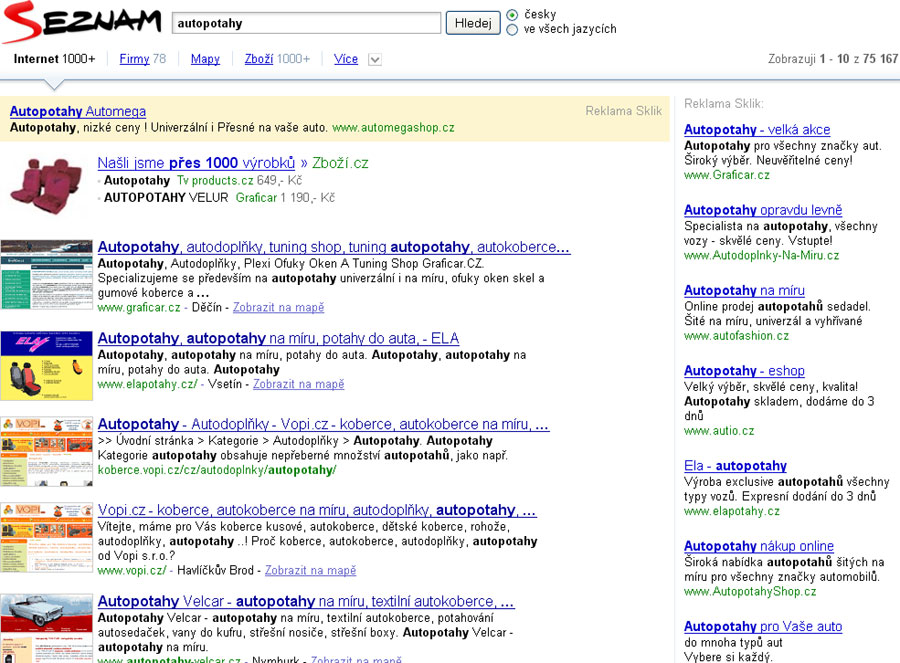Open sidebar ad Autopotahy - eshop
Viewport: 900px width, 663px height.
coord(744,371)
